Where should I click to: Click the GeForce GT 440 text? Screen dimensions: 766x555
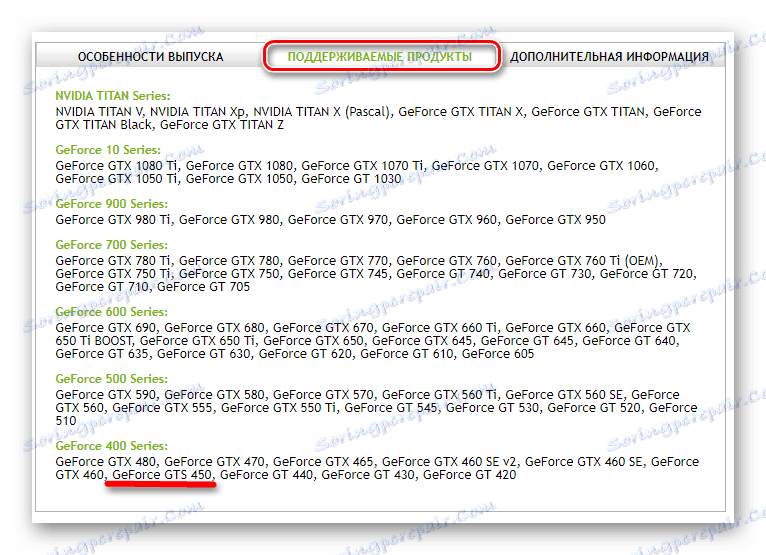pyautogui.click(x=267, y=475)
